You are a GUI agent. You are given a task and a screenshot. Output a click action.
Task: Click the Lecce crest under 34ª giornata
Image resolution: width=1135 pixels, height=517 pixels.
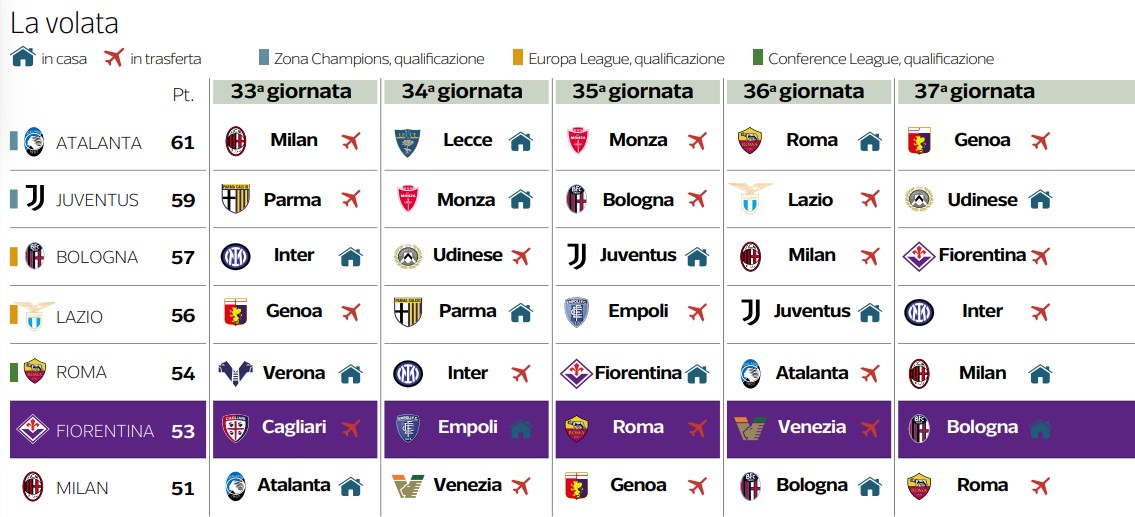[408, 143]
